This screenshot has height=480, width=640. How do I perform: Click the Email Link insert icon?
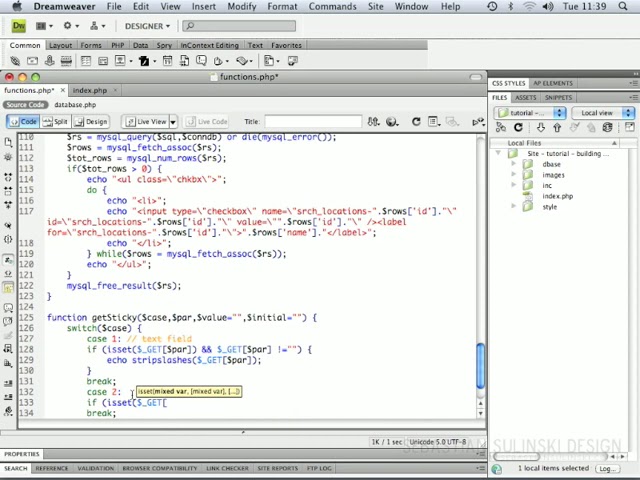coord(32,61)
